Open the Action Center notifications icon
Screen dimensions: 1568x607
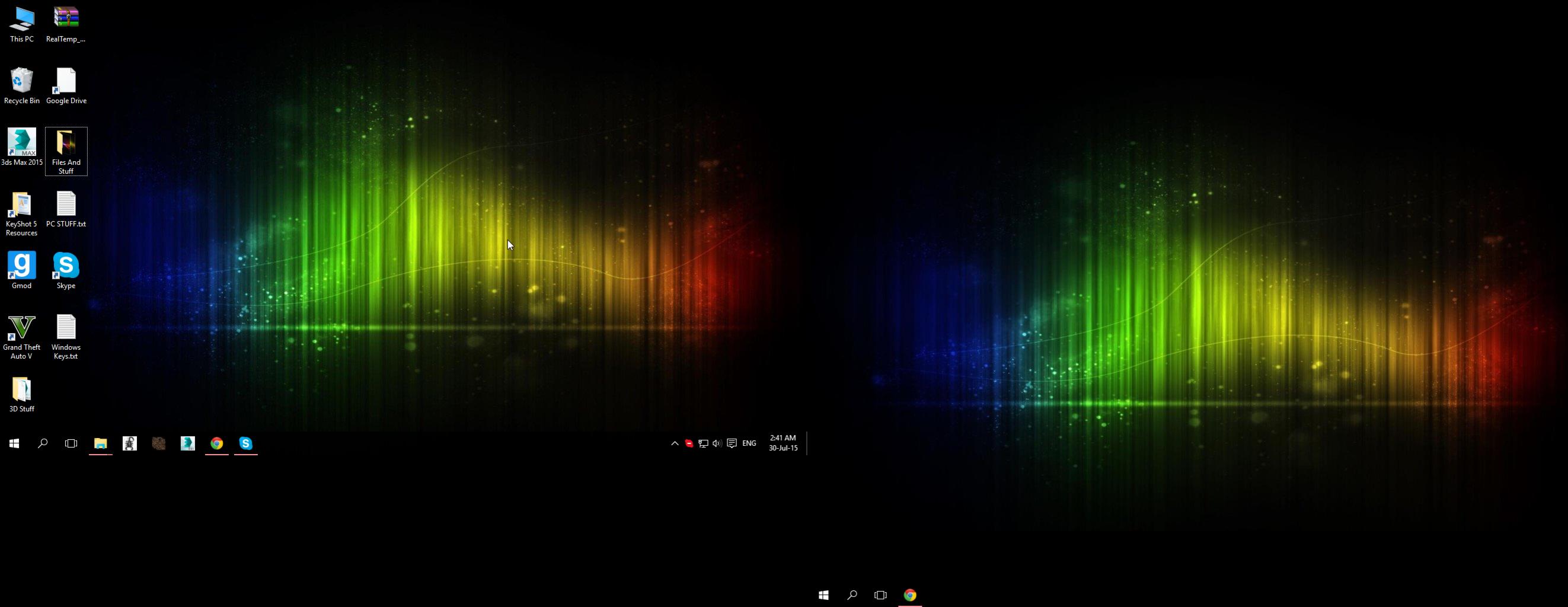732,443
